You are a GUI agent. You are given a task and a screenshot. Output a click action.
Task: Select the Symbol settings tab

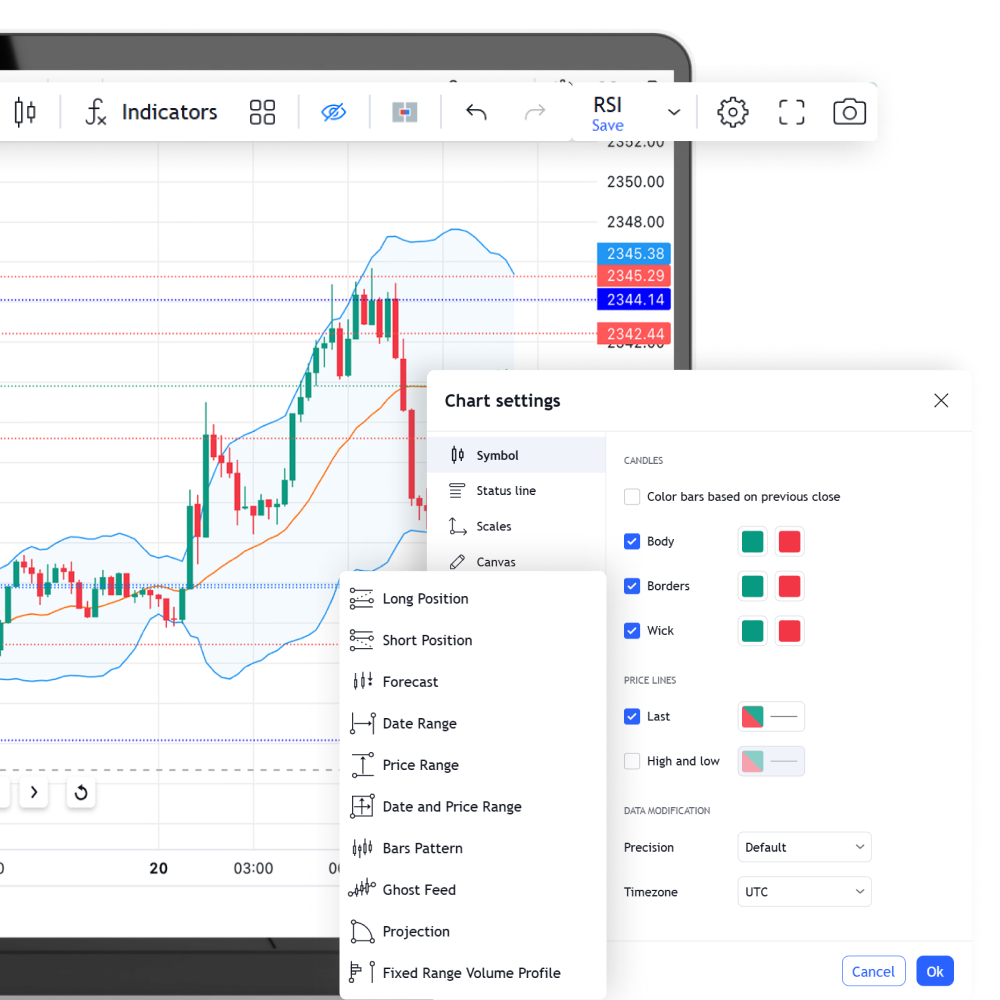[x=516, y=455]
